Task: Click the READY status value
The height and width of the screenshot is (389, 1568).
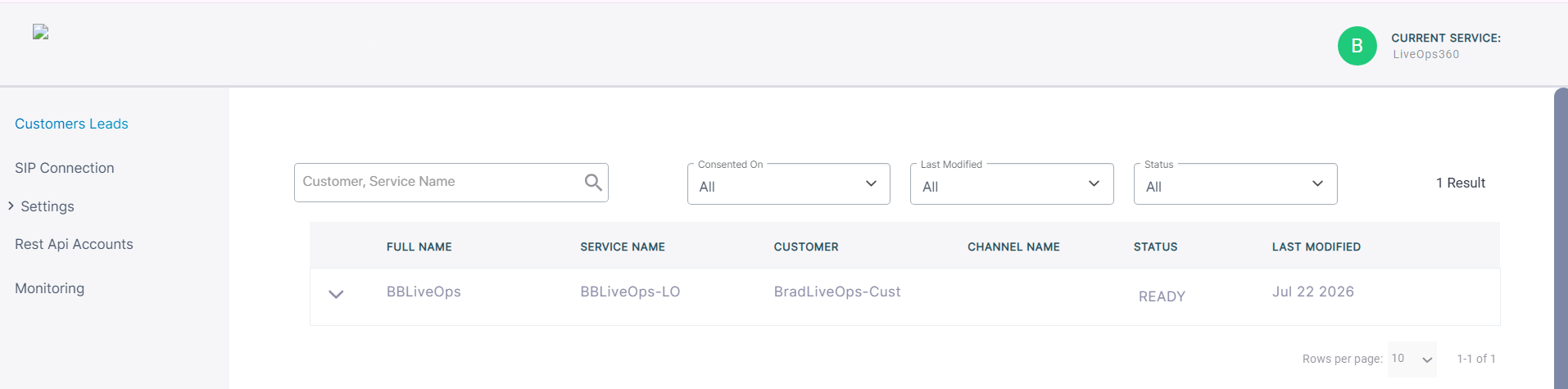Action: 1162,296
